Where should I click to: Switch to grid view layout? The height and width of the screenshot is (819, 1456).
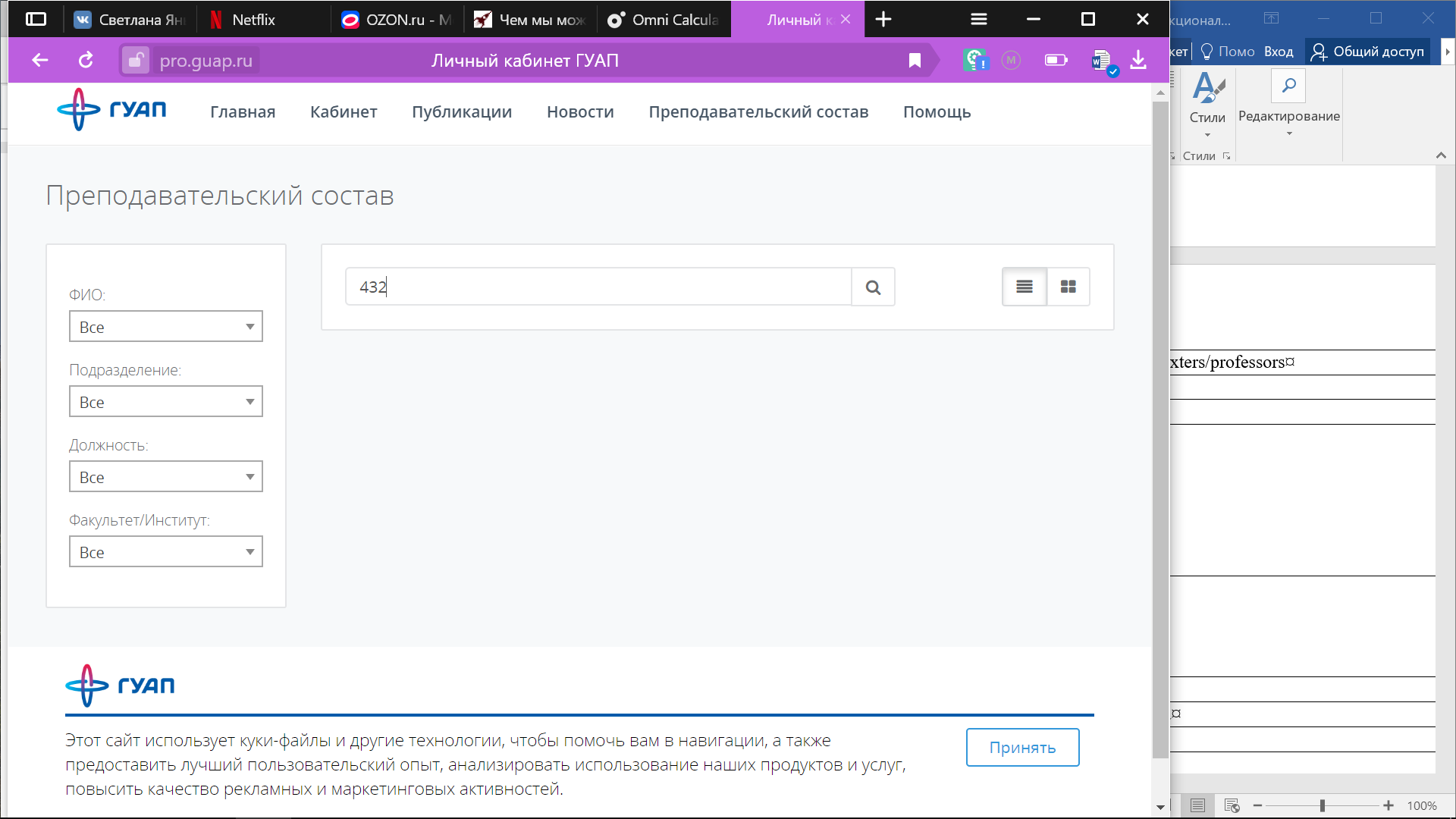tap(1068, 287)
